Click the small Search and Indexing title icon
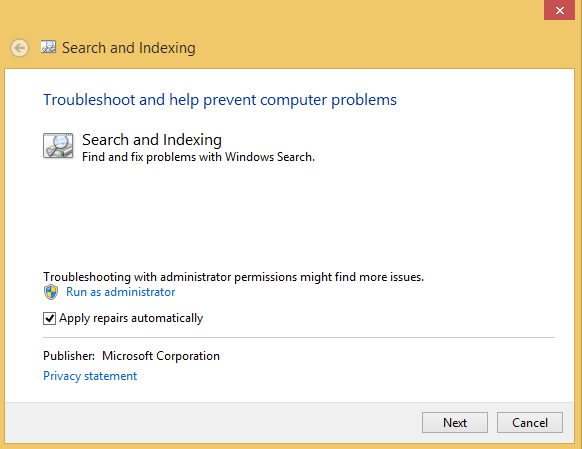The width and height of the screenshot is (582, 449). [48, 47]
